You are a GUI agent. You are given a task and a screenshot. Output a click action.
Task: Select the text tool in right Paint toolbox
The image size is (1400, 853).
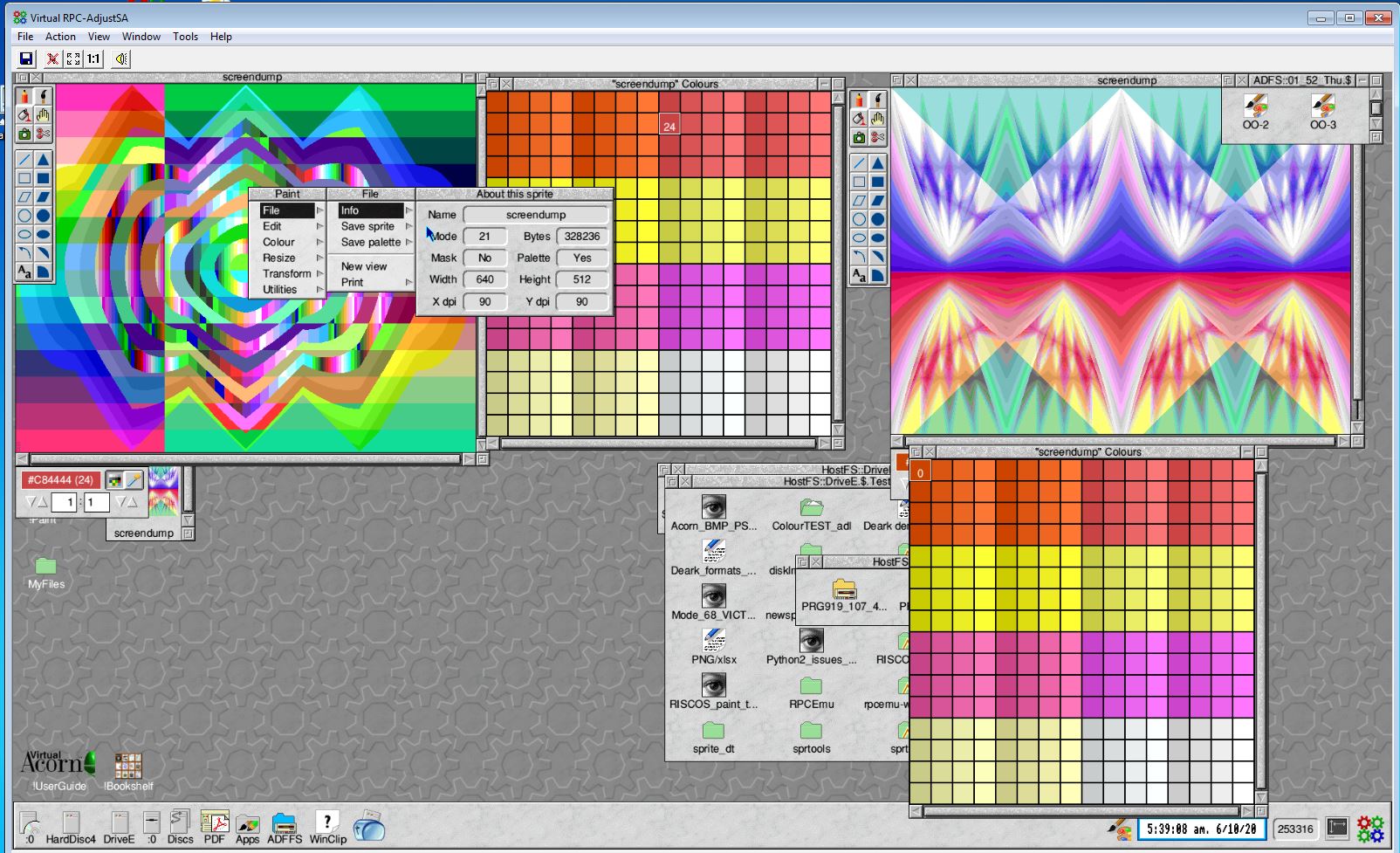[860, 276]
